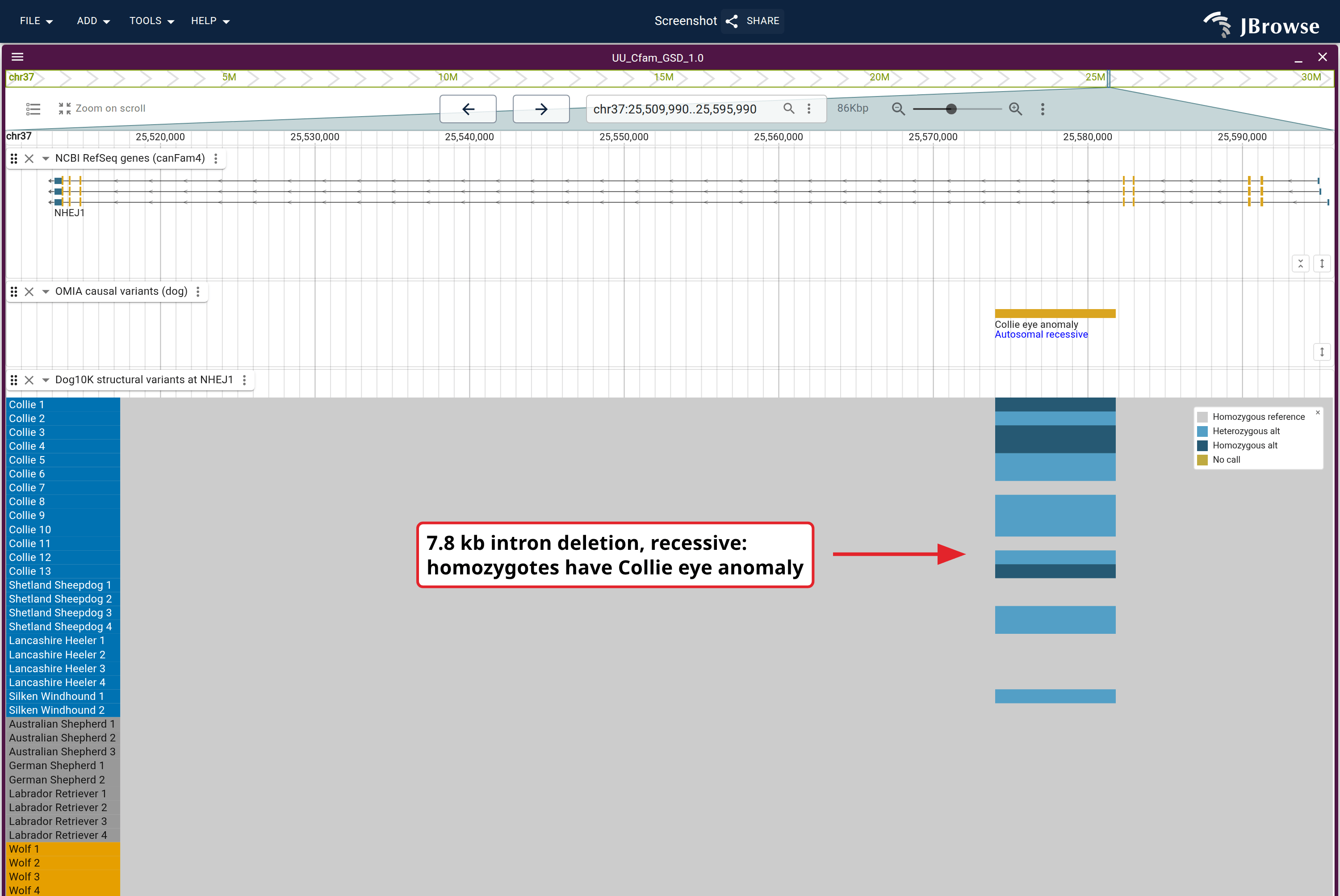
Task: Grab the NCBI RefSeq genes track handle
Action: click(x=14, y=158)
